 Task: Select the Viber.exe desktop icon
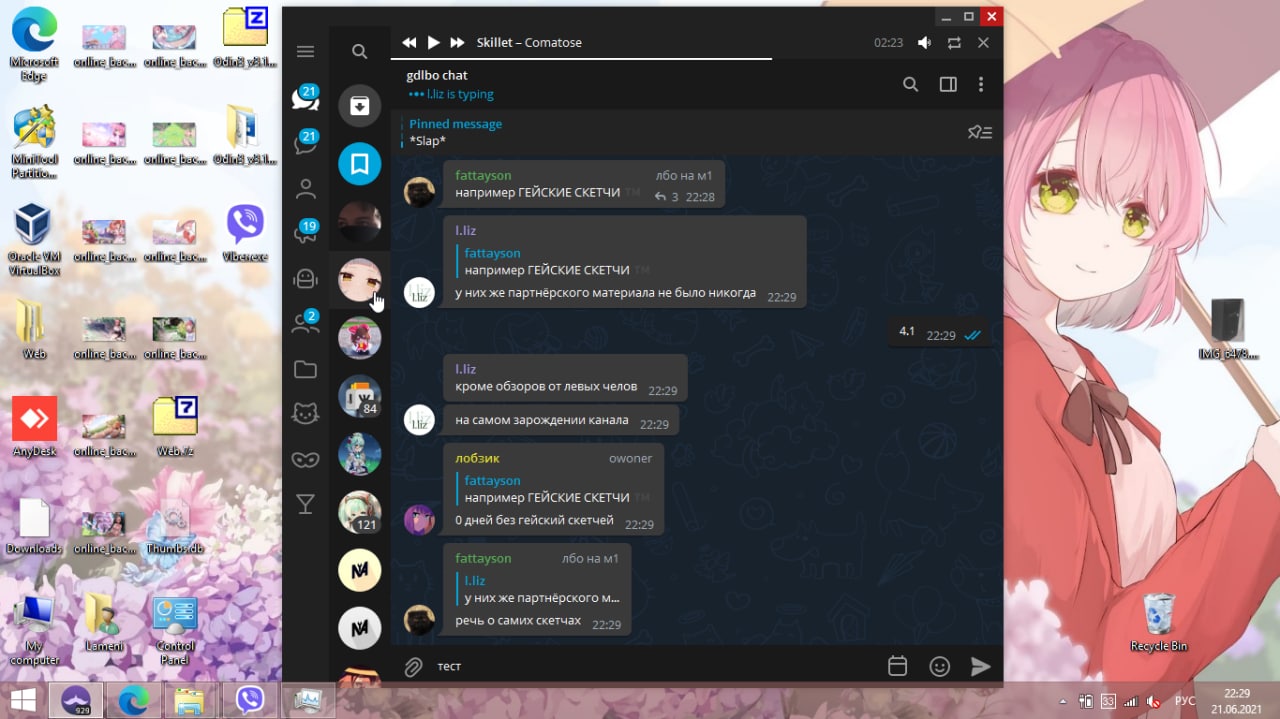pos(245,233)
